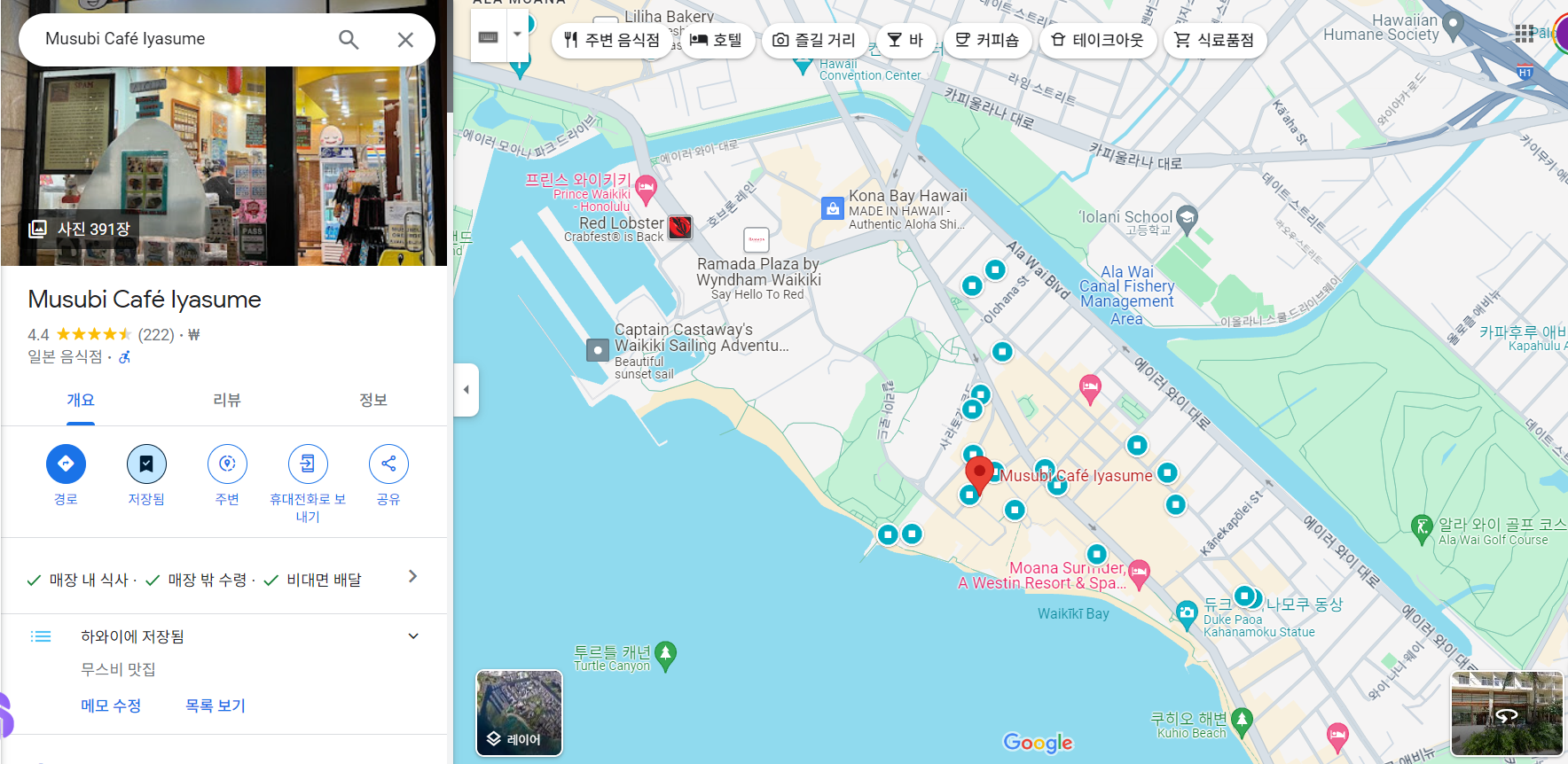
Task: Click the red Musubi Café Iyasume map pin
Action: 979,474
